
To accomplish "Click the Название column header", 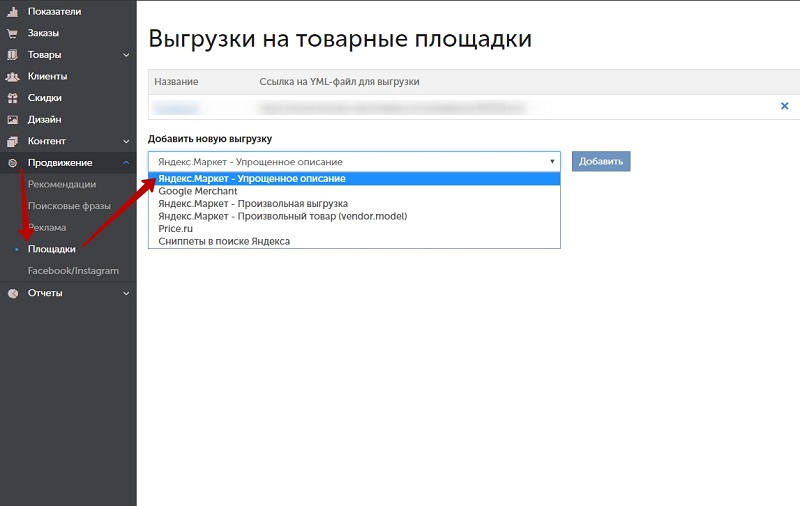I will [176, 82].
